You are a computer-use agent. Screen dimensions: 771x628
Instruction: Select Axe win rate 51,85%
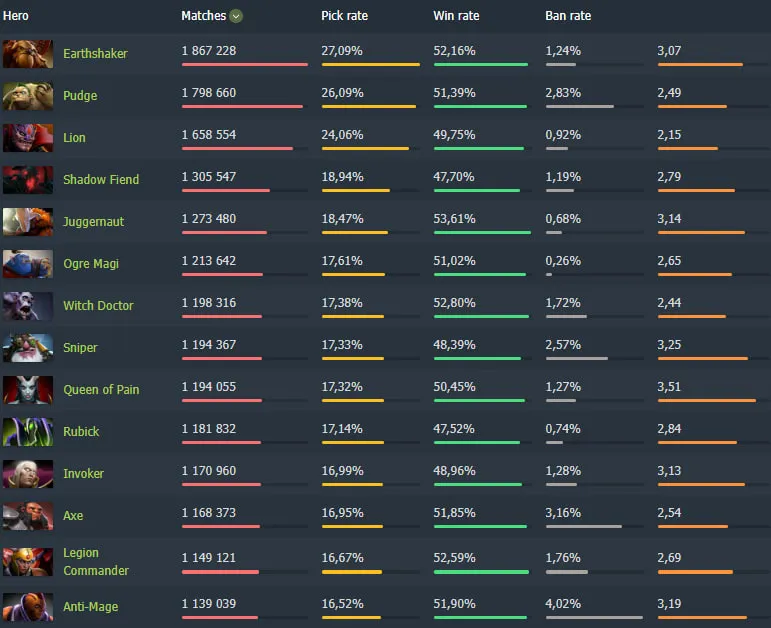(x=454, y=513)
